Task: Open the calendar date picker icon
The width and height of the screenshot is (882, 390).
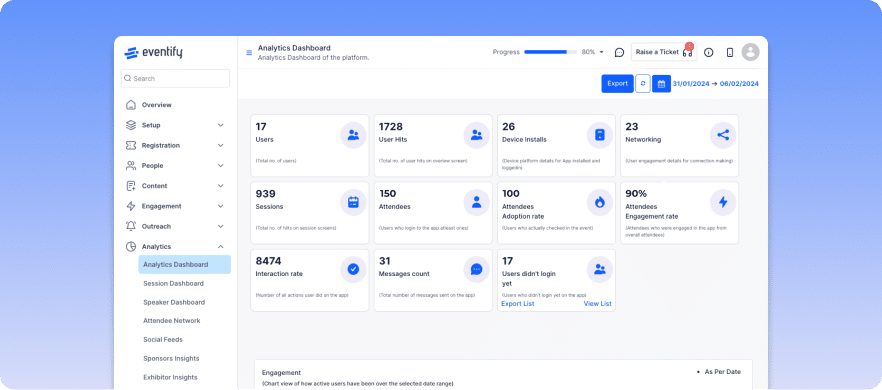Action: pos(662,83)
